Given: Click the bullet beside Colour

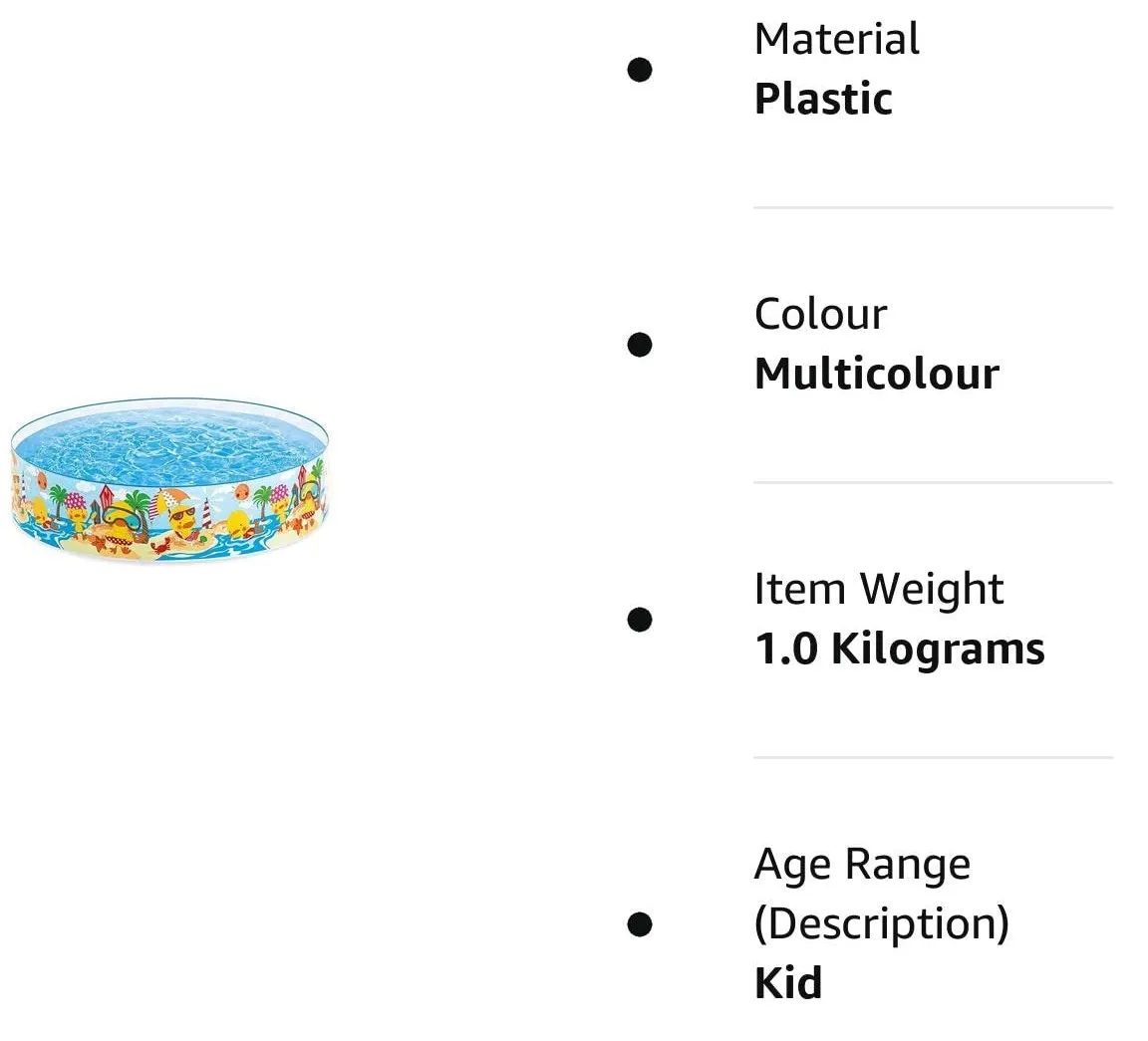Looking at the screenshot, I should click(x=640, y=345).
